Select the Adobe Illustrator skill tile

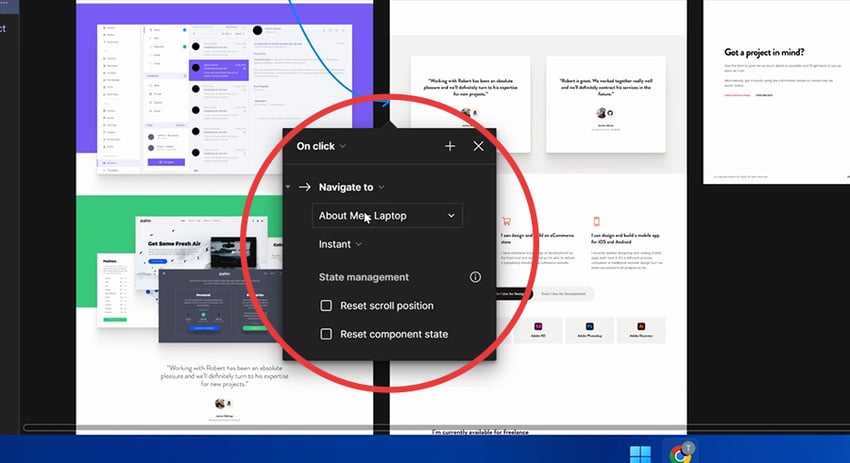coord(641,330)
